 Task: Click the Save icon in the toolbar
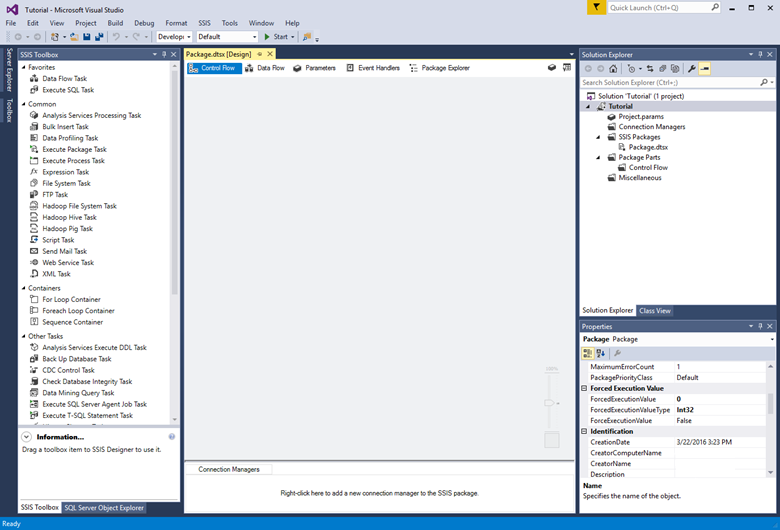(x=87, y=37)
